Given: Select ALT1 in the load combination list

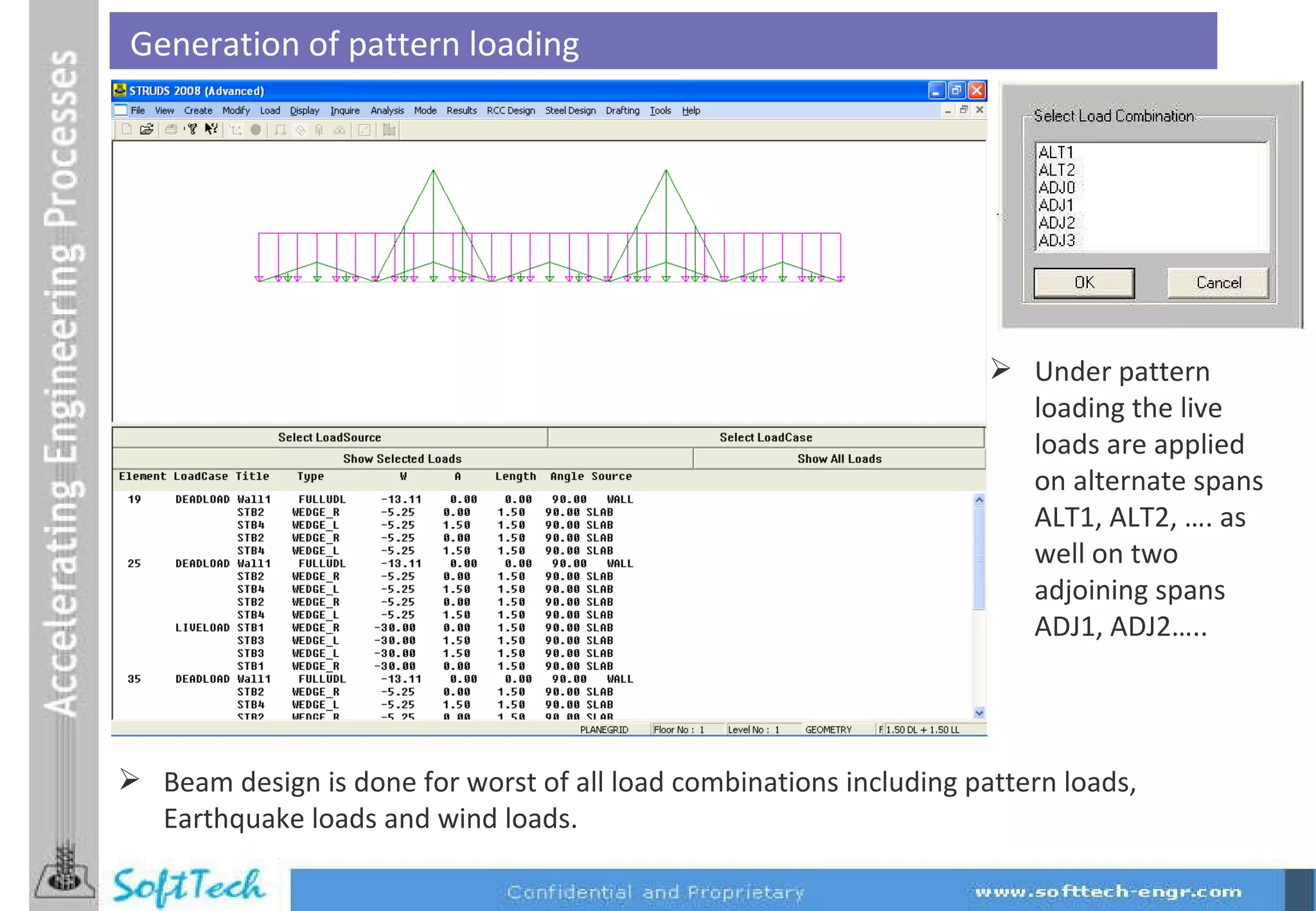Looking at the screenshot, I should (x=1056, y=152).
